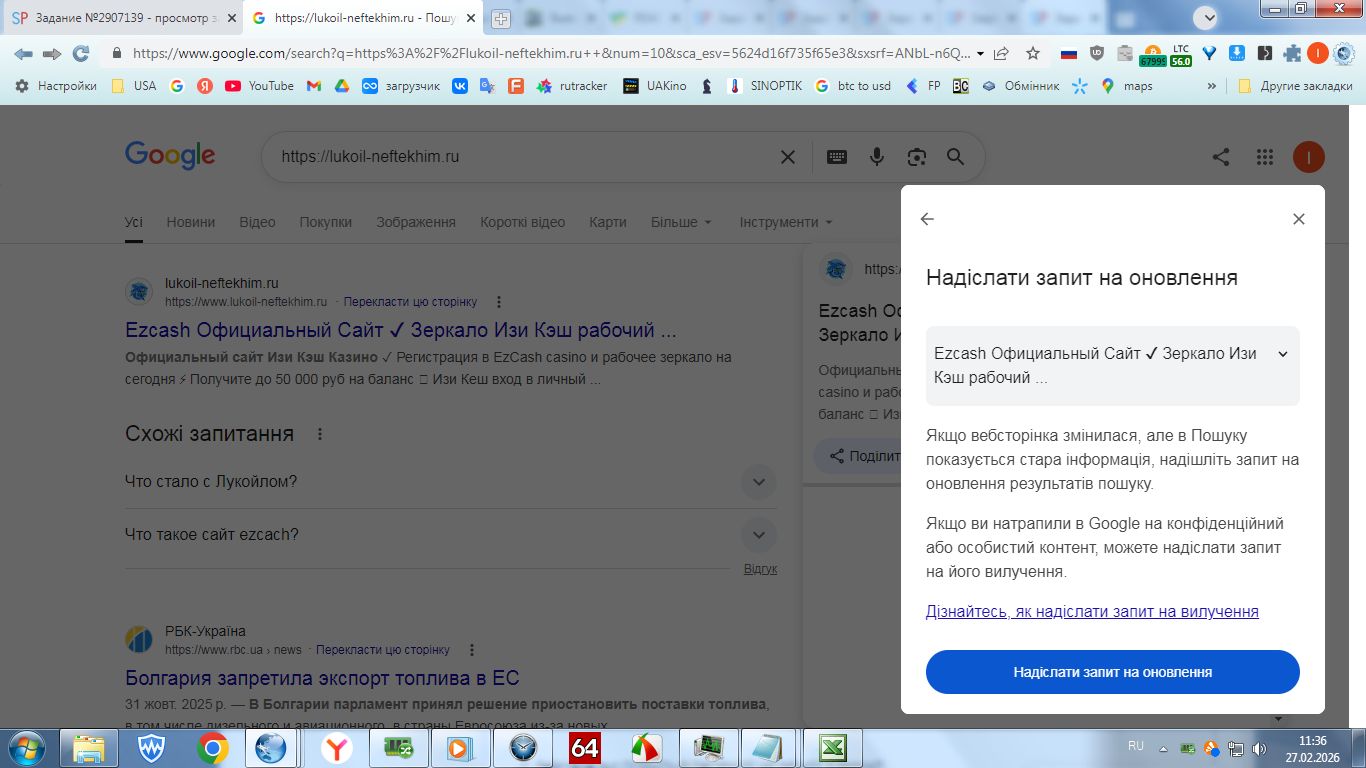Share the page from the address bar
The height and width of the screenshot is (768, 1366).
point(1001,54)
